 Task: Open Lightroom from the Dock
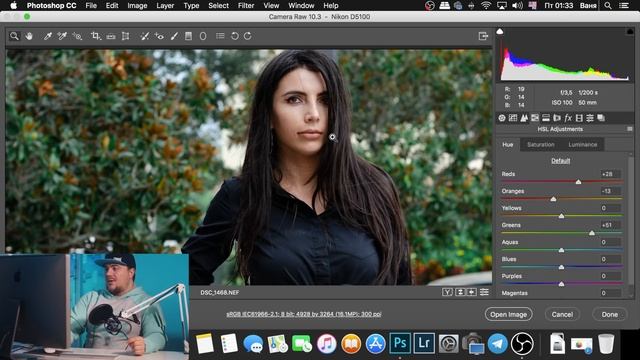tap(424, 343)
